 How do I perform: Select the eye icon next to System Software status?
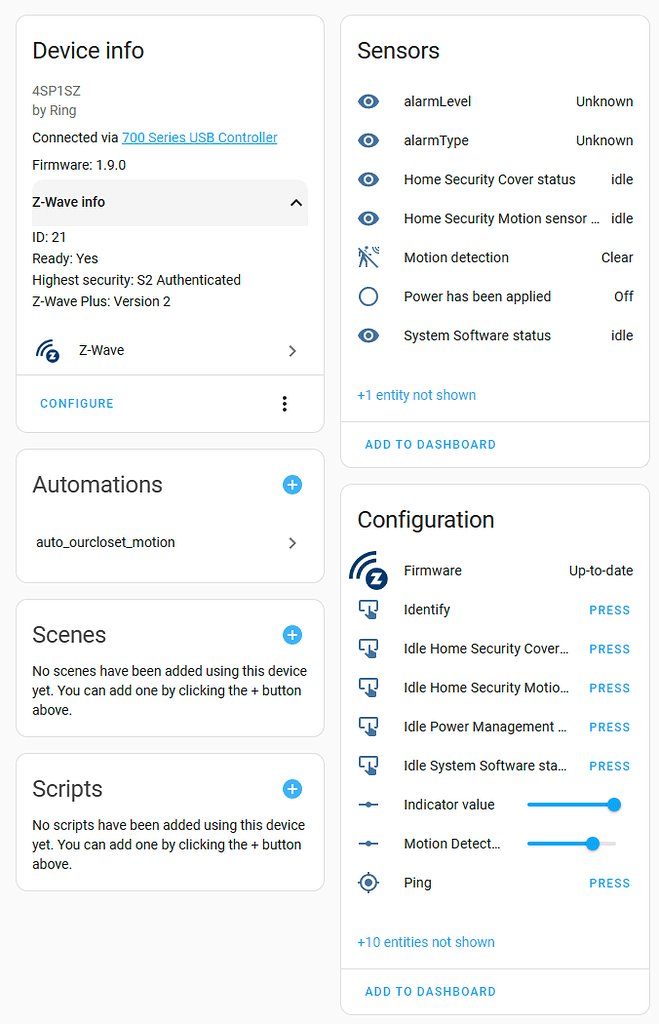(x=369, y=335)
